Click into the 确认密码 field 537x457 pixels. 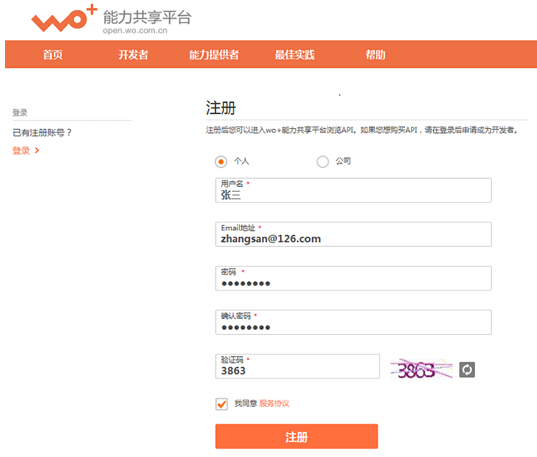click(x=353, y=322)
